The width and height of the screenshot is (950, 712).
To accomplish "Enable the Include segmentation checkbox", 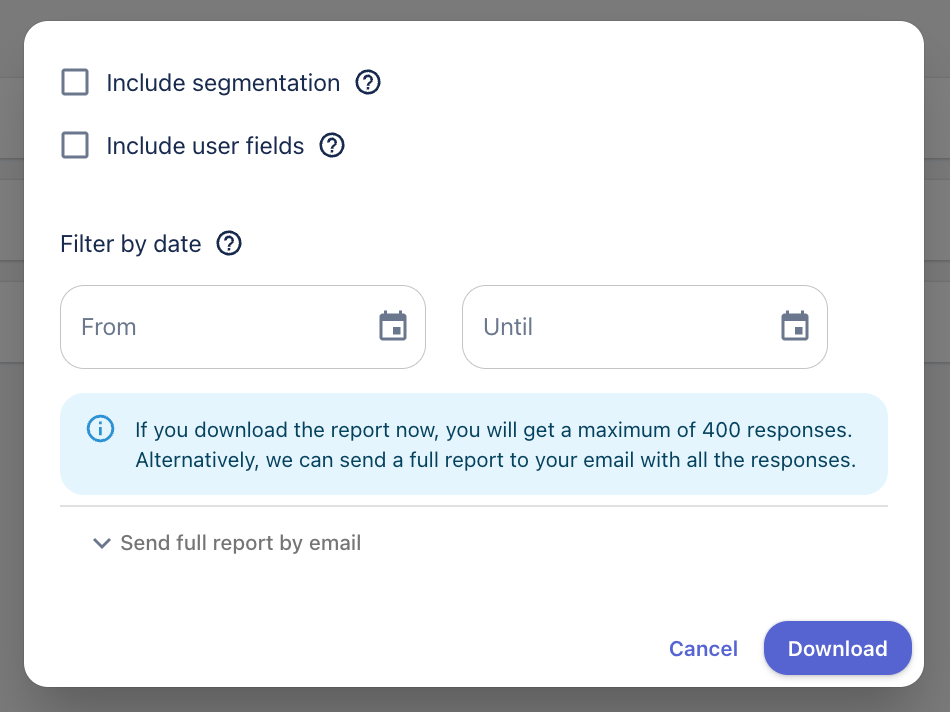I will tap(75, 82).
